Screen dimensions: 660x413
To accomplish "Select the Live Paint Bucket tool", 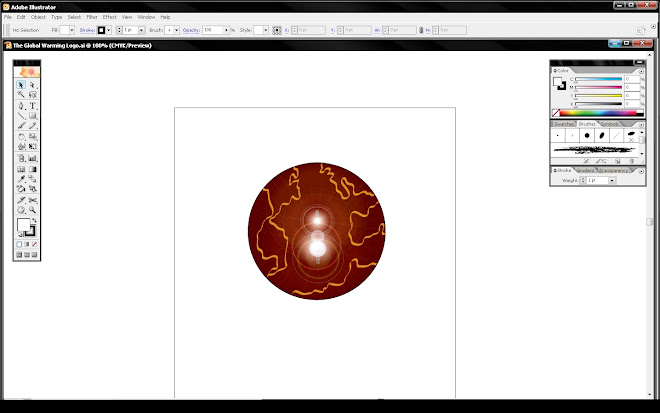I will [x=21, y=189].
